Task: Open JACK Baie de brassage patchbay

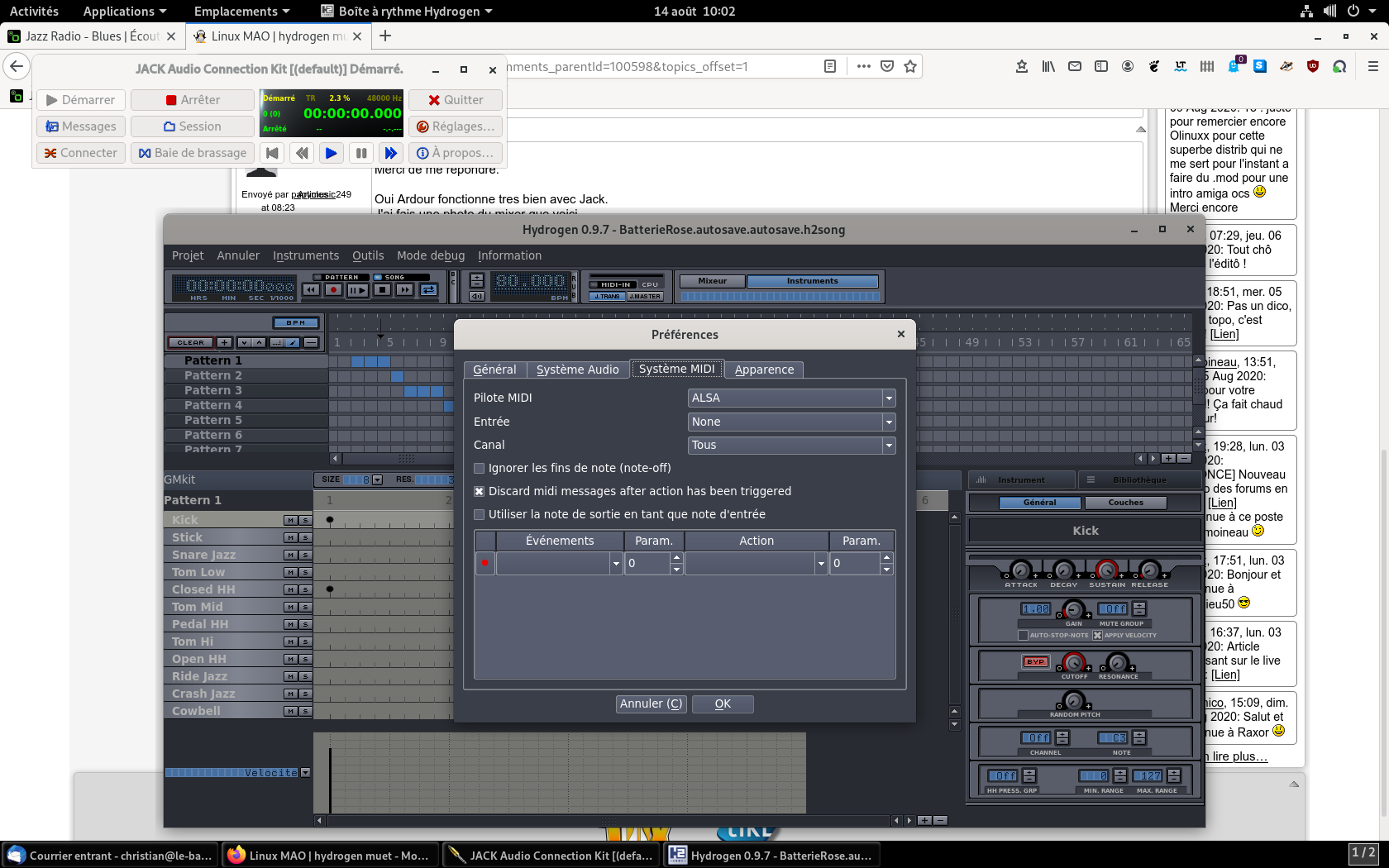Action: (x=193, y=153)
